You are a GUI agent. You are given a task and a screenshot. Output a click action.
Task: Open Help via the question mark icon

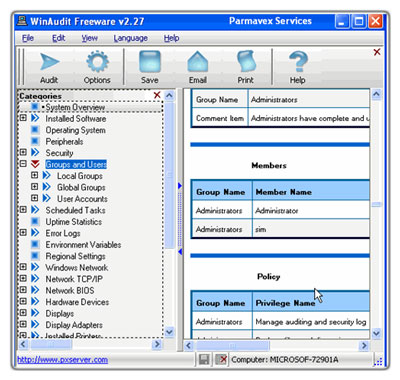tap(298, 67)
